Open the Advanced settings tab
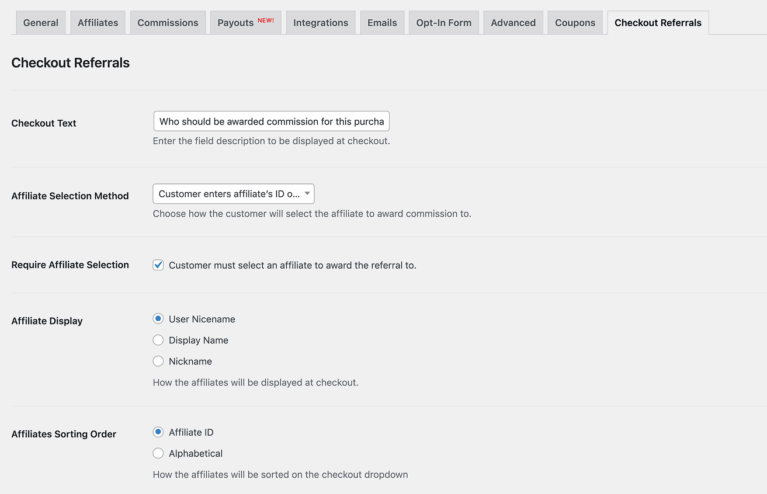This screenshot has width=767, height=494. (x=513, y=23)
